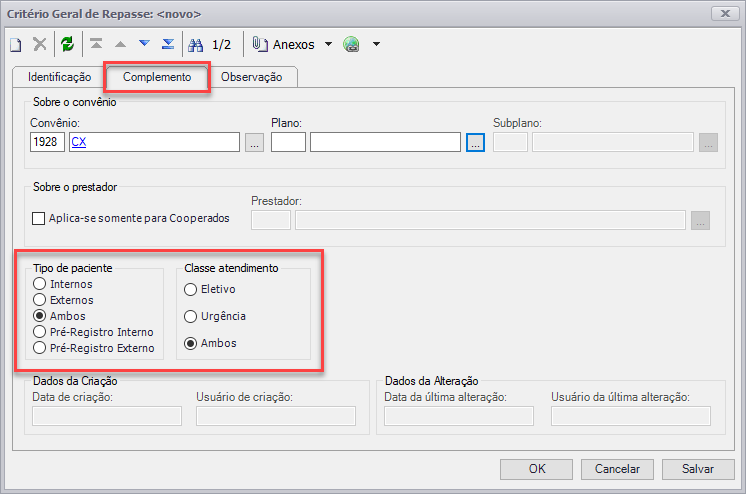
Task: Click the Plano description input field
Action: point(385,142)
